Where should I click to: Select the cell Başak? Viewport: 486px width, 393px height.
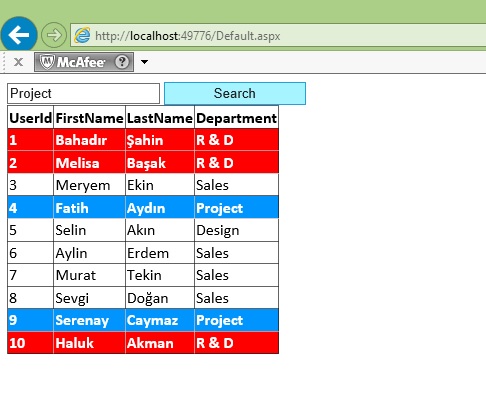tap(160, 163)
